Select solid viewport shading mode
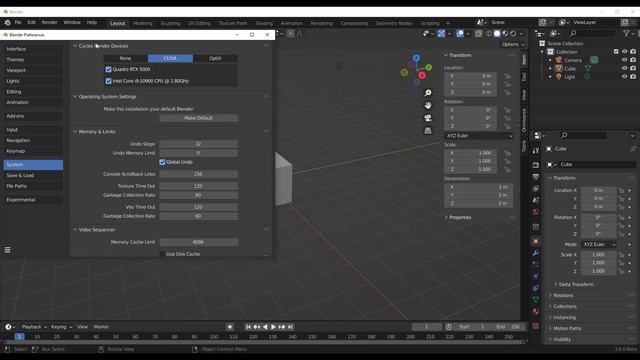The height and width of the screenshot is (360, 640). [x=497, y=33]
